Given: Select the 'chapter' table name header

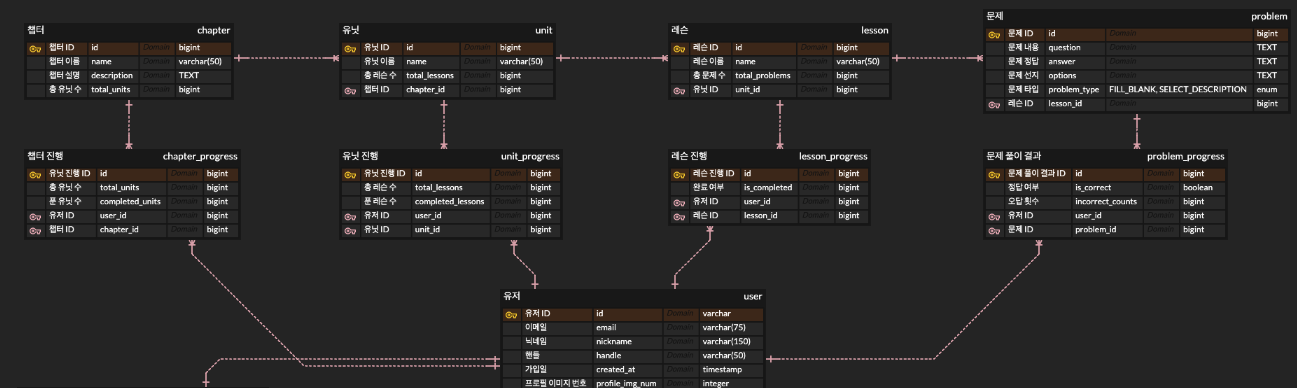Looking at the screenshot, I should [213, 31].
